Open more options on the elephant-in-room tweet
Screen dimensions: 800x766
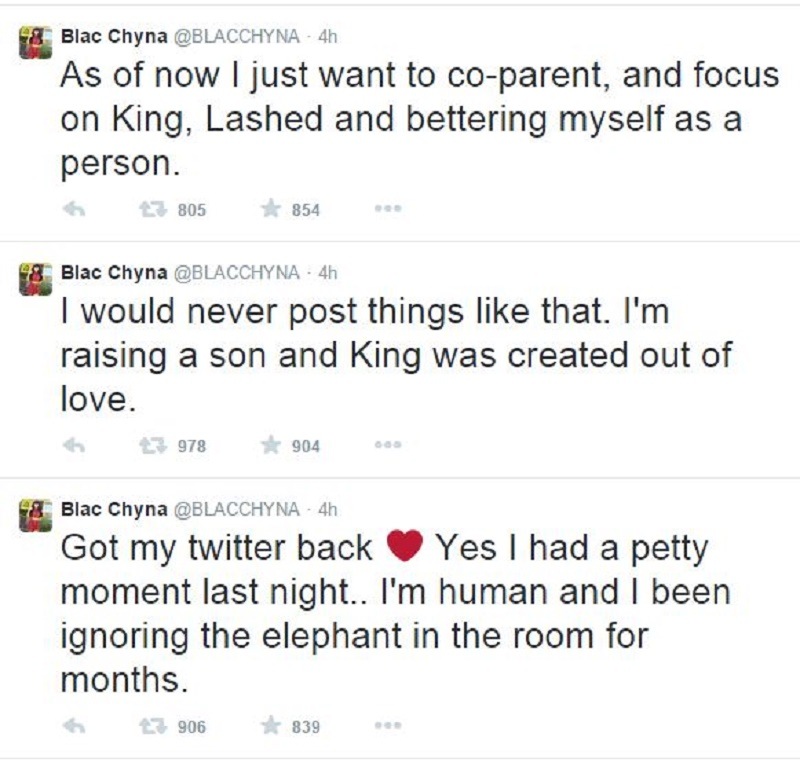[388, 725]
